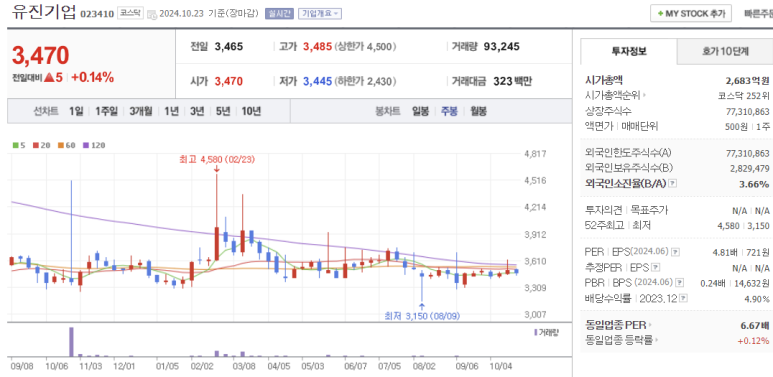The height and width of the screenshot is (377, 773).
Task: Click the MY STOCK 추가 button
Action: (691, 14)
